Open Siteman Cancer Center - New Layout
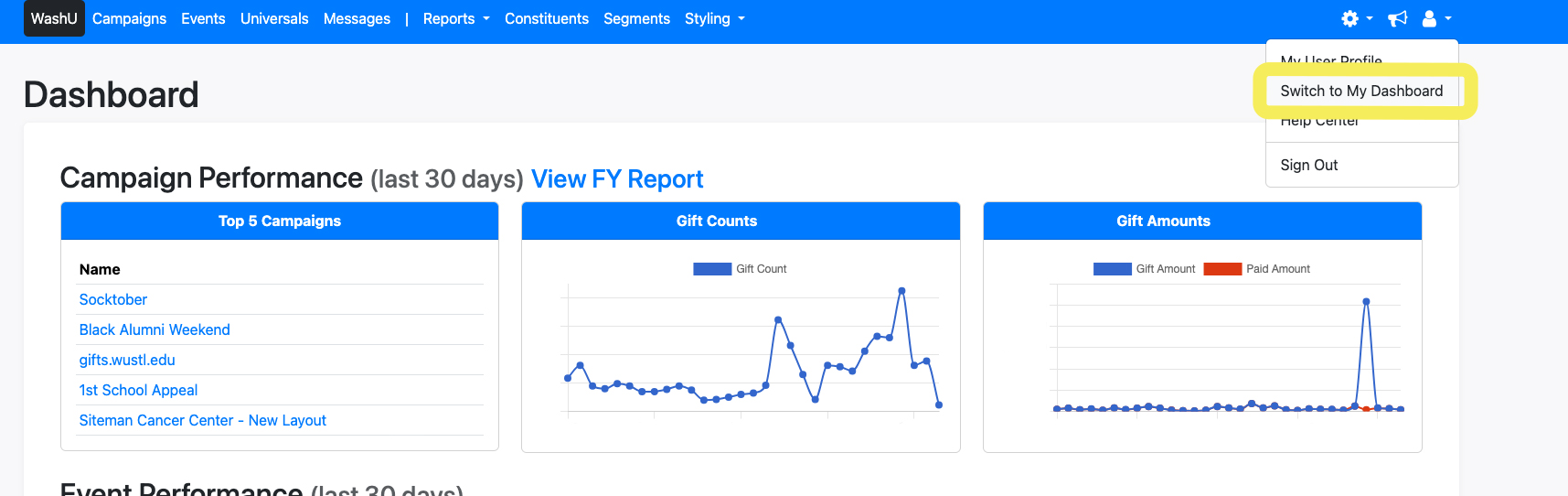 click(x=203, y=420)
